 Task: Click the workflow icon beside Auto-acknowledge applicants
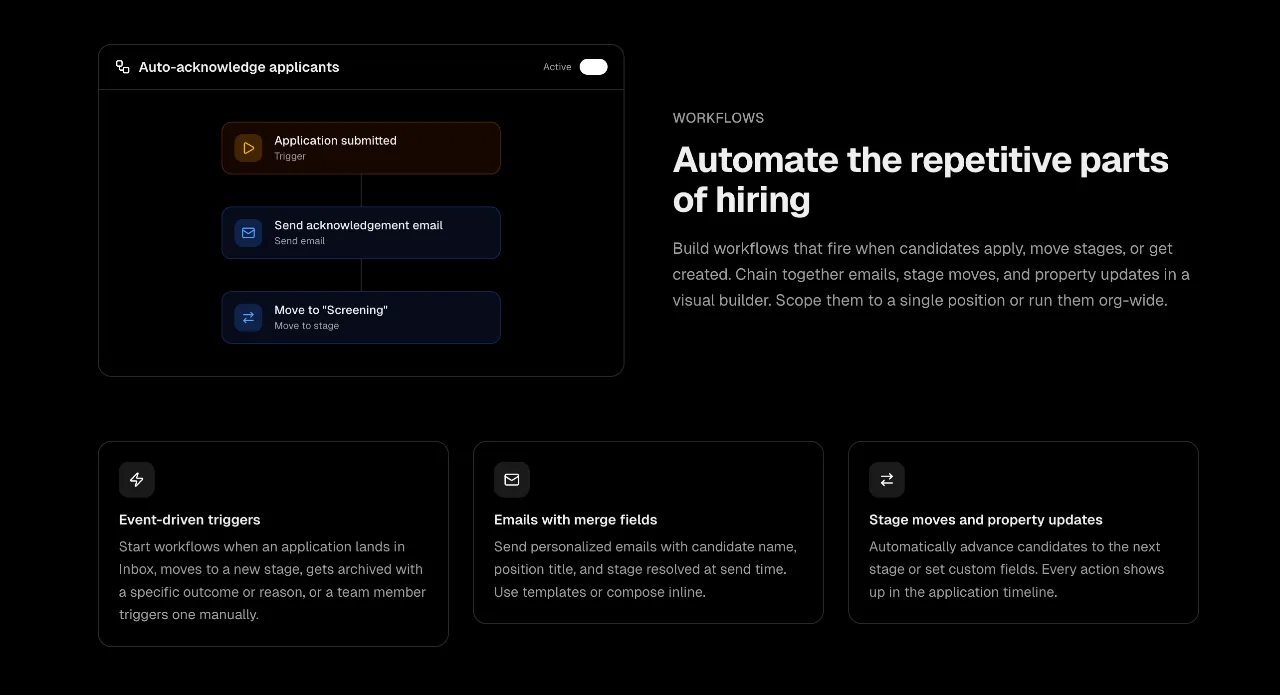(x=122, y=67)
